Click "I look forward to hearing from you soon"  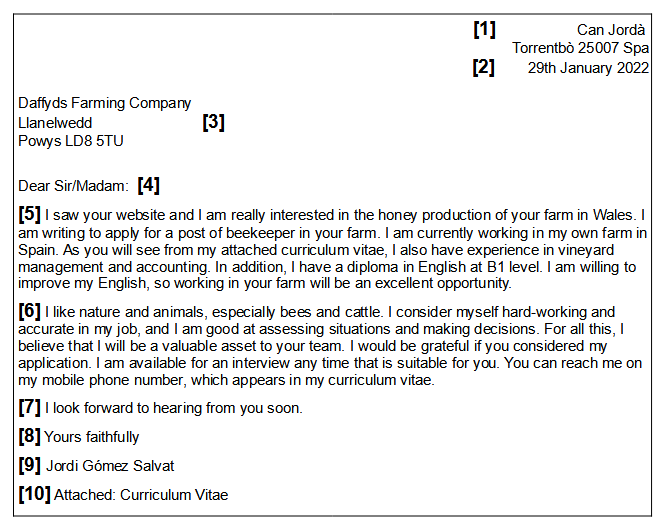[x=173, y=408]
